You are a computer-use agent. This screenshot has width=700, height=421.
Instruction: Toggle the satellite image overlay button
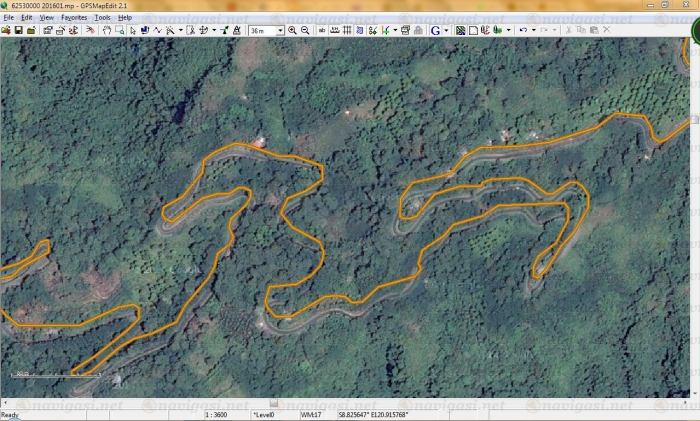click(x=460, y=30)
